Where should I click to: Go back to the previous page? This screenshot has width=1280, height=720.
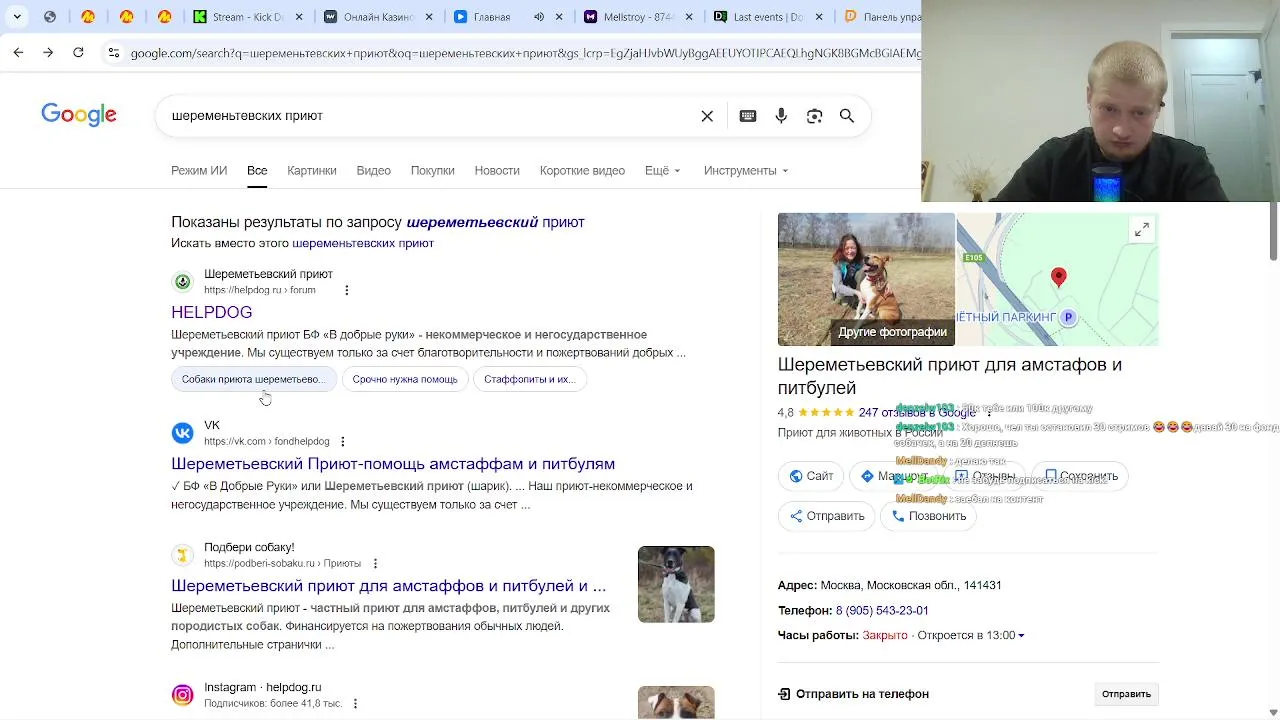18,52
